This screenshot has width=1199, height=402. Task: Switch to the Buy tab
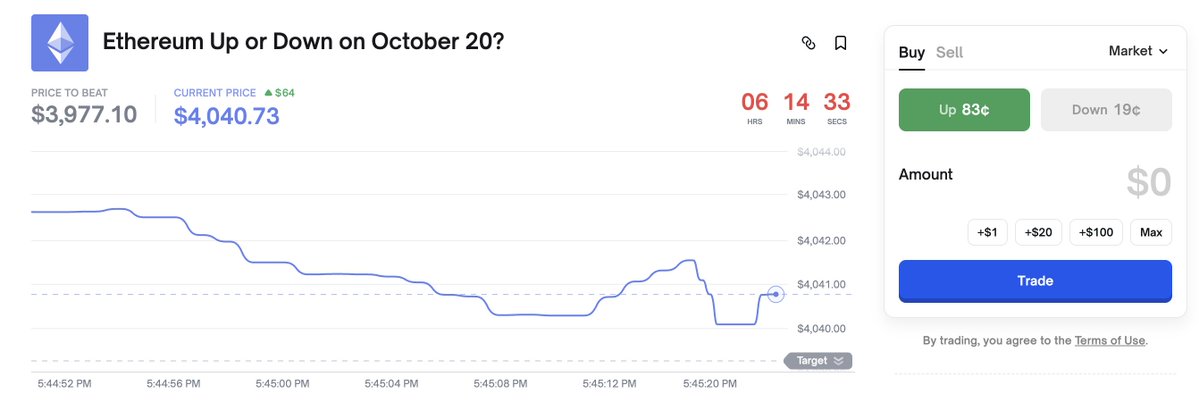[x=911, y=52]
